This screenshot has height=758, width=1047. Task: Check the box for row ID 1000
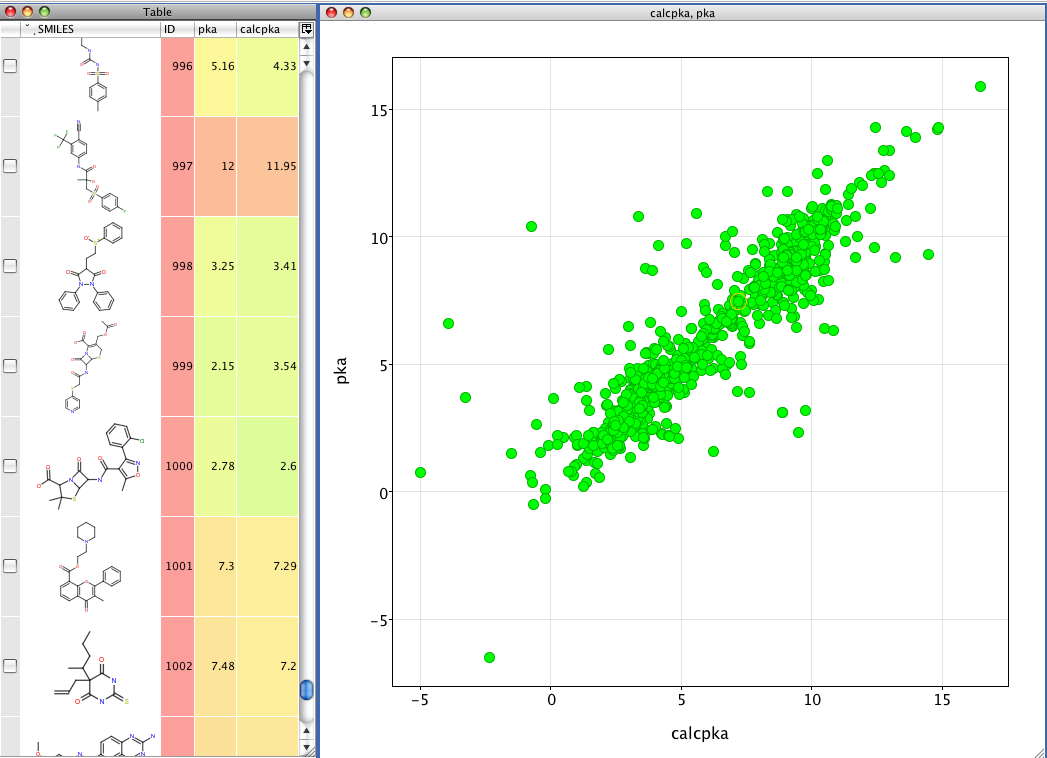(x=10, y=465)
